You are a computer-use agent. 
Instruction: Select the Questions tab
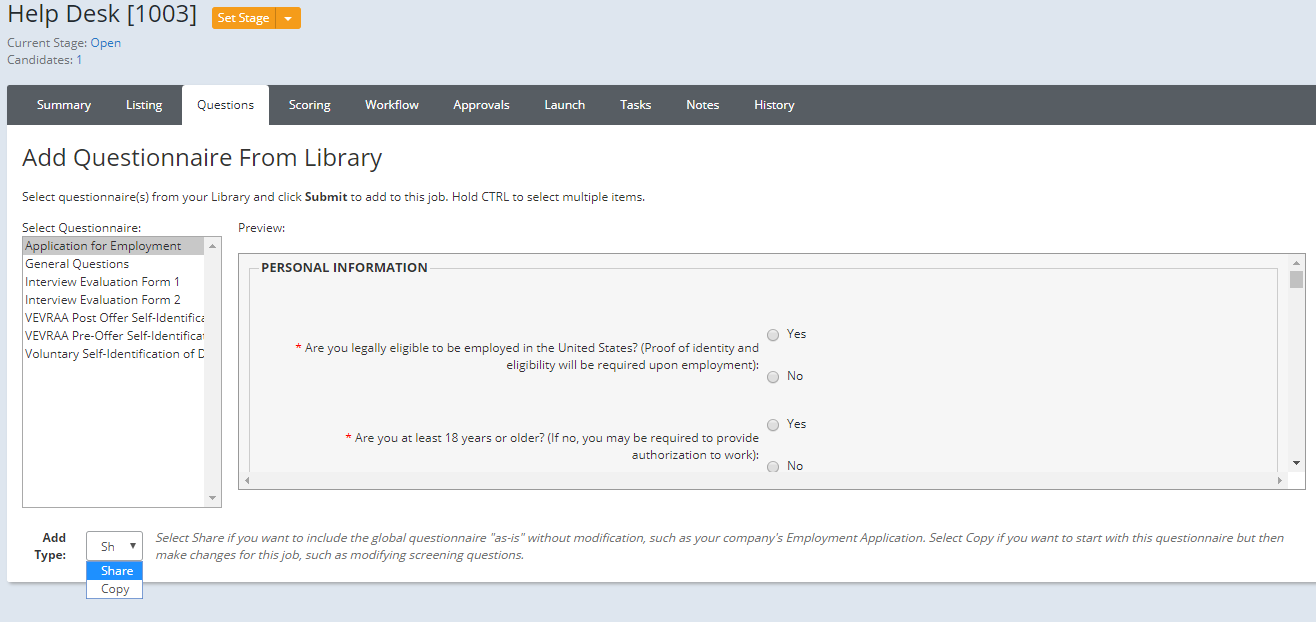point(225,105)
